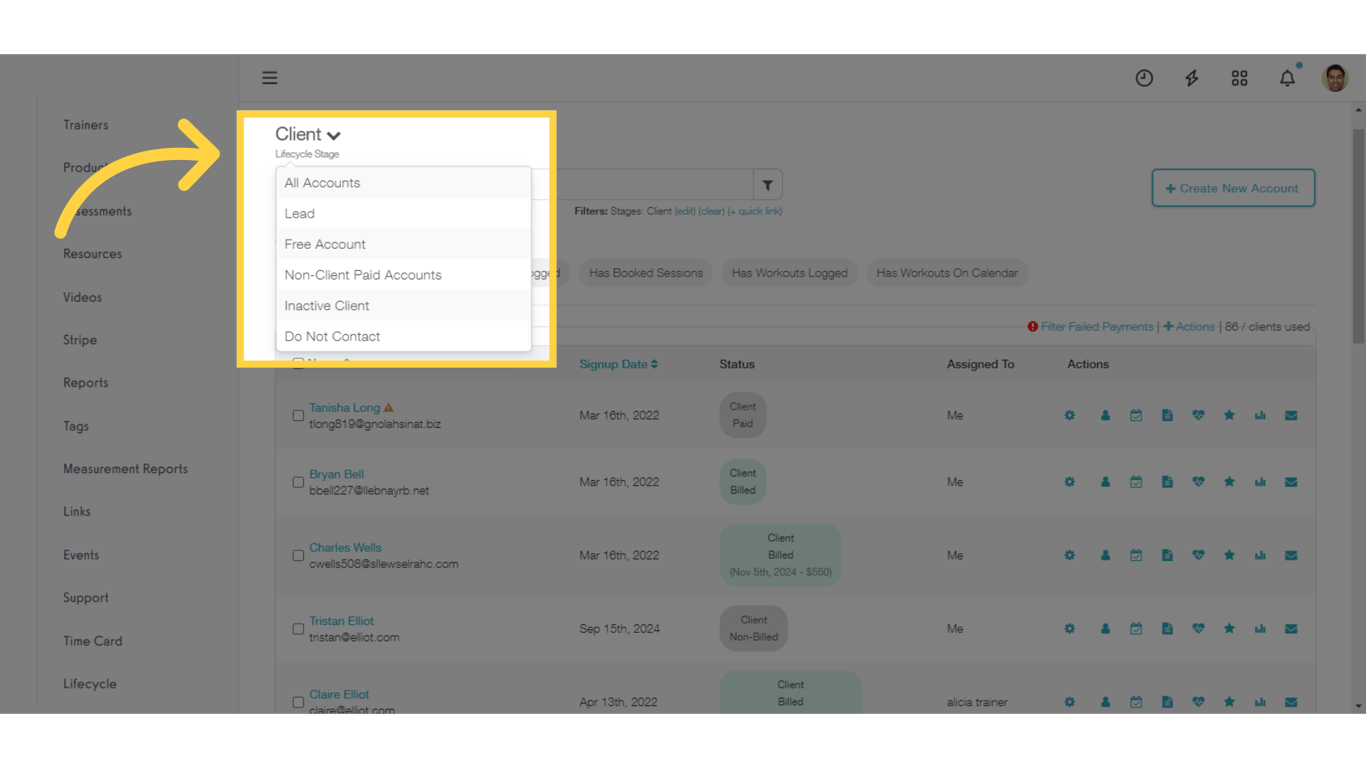1366x768 pixels.
Task: Open the apps grid icon in header
Action: (x=1239, y=77)
